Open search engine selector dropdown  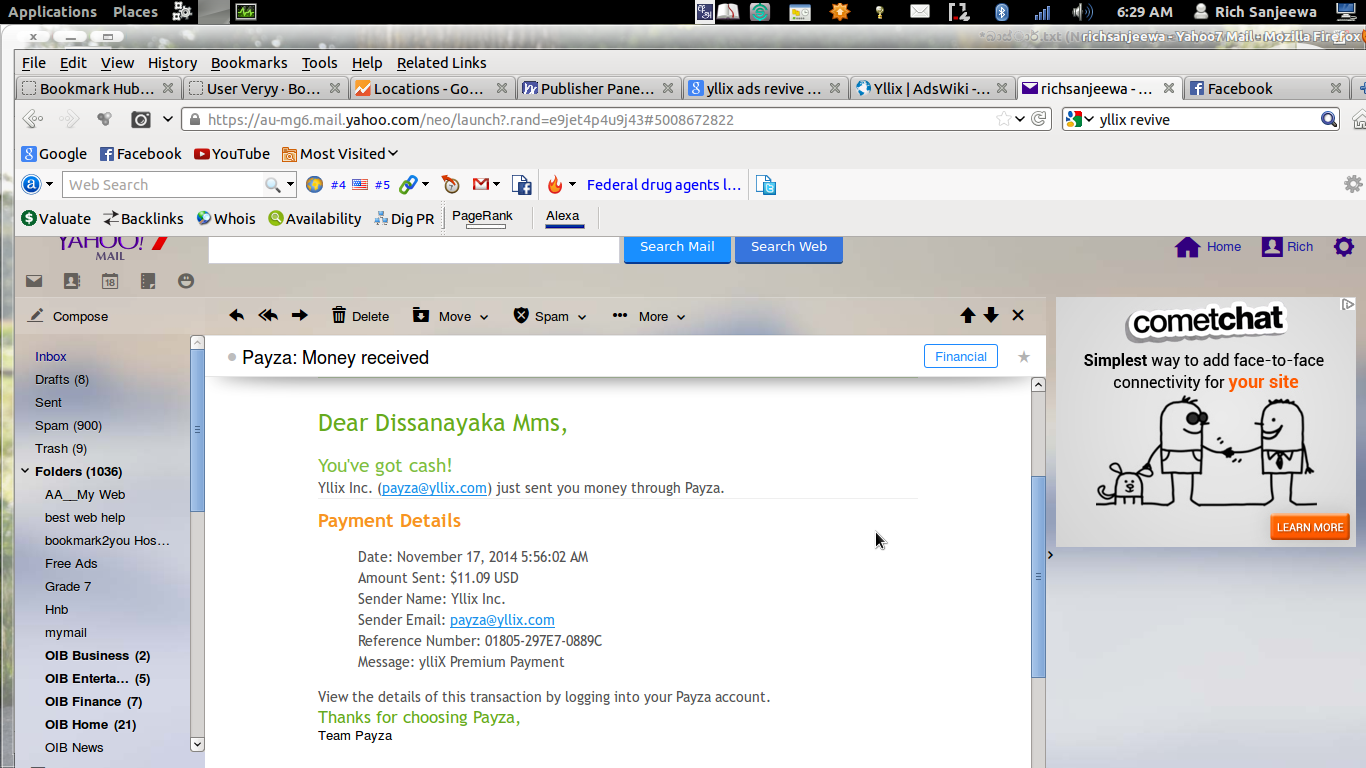click(x=1080, y=120)
